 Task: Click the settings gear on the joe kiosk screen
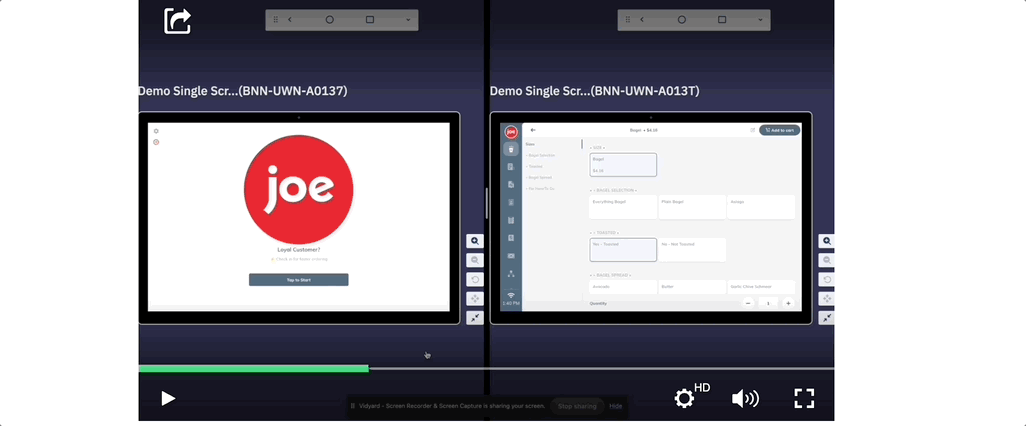click(156, 131)
